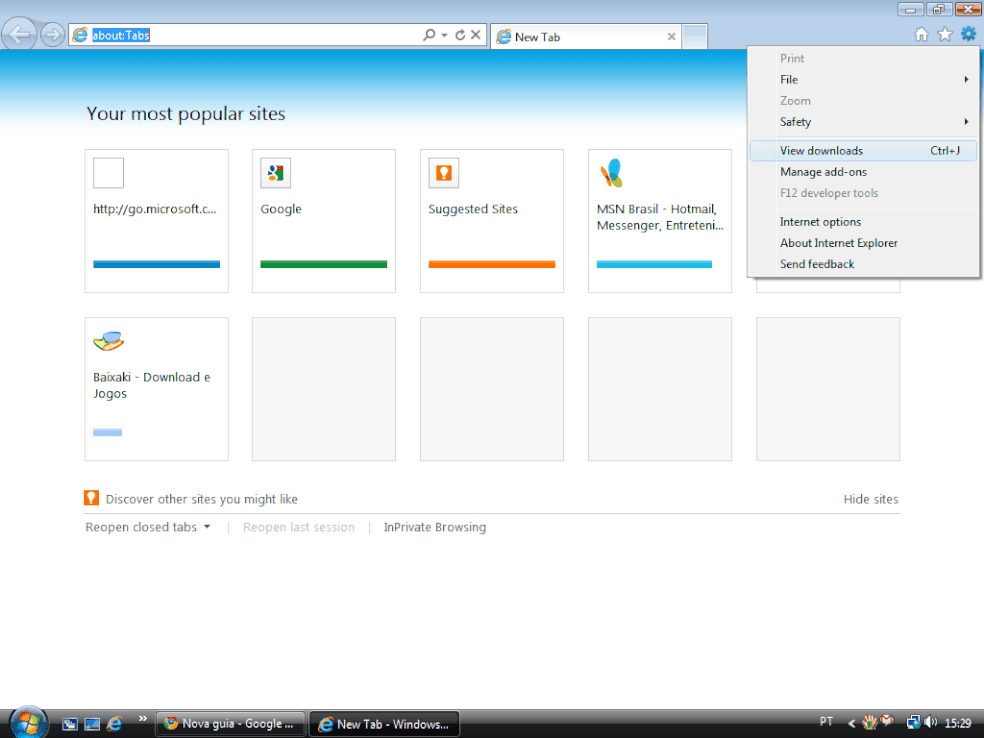Open Internet options from menu
This screenshot has height=738, width=984.
point(864,222)
